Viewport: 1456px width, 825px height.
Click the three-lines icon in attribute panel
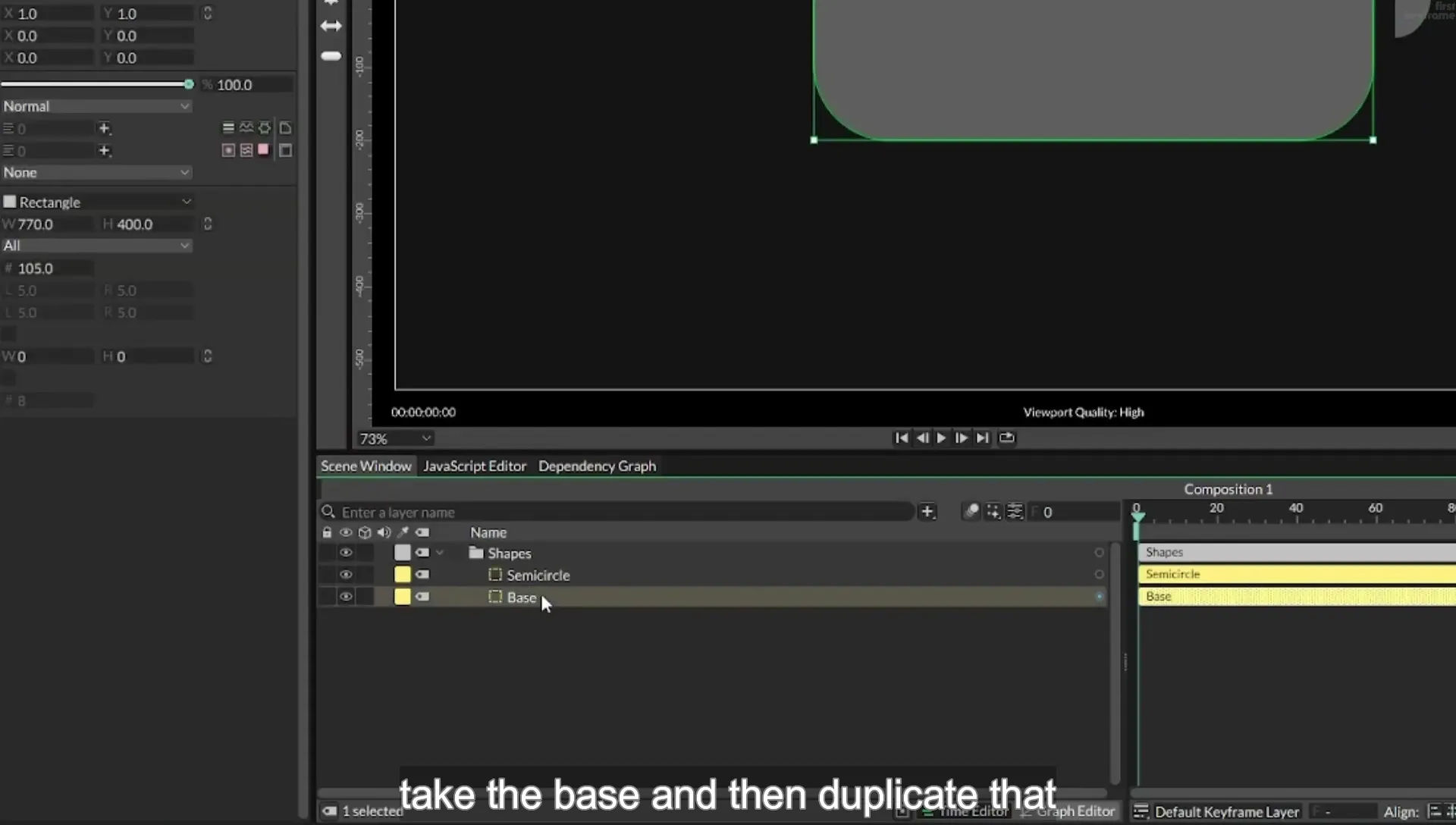click(x=228, y=128)
